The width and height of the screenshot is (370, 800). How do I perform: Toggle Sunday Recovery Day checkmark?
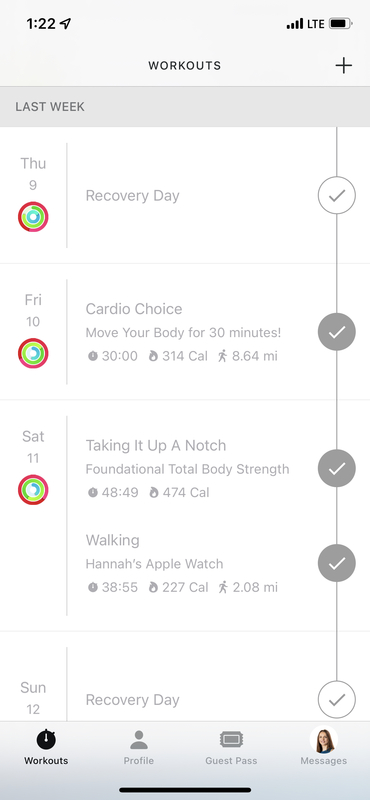point(337,700)
